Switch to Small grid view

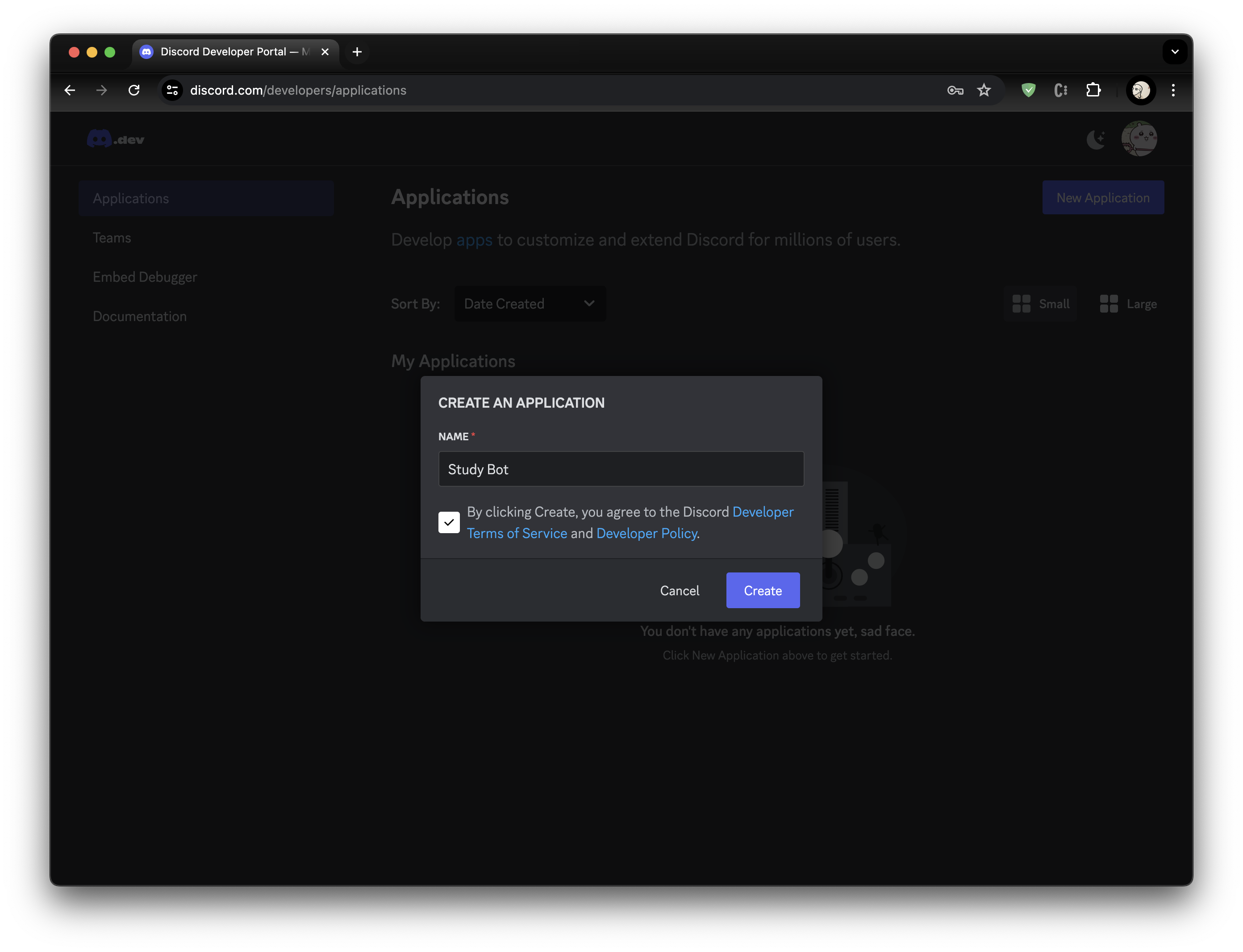[1041, 304]
